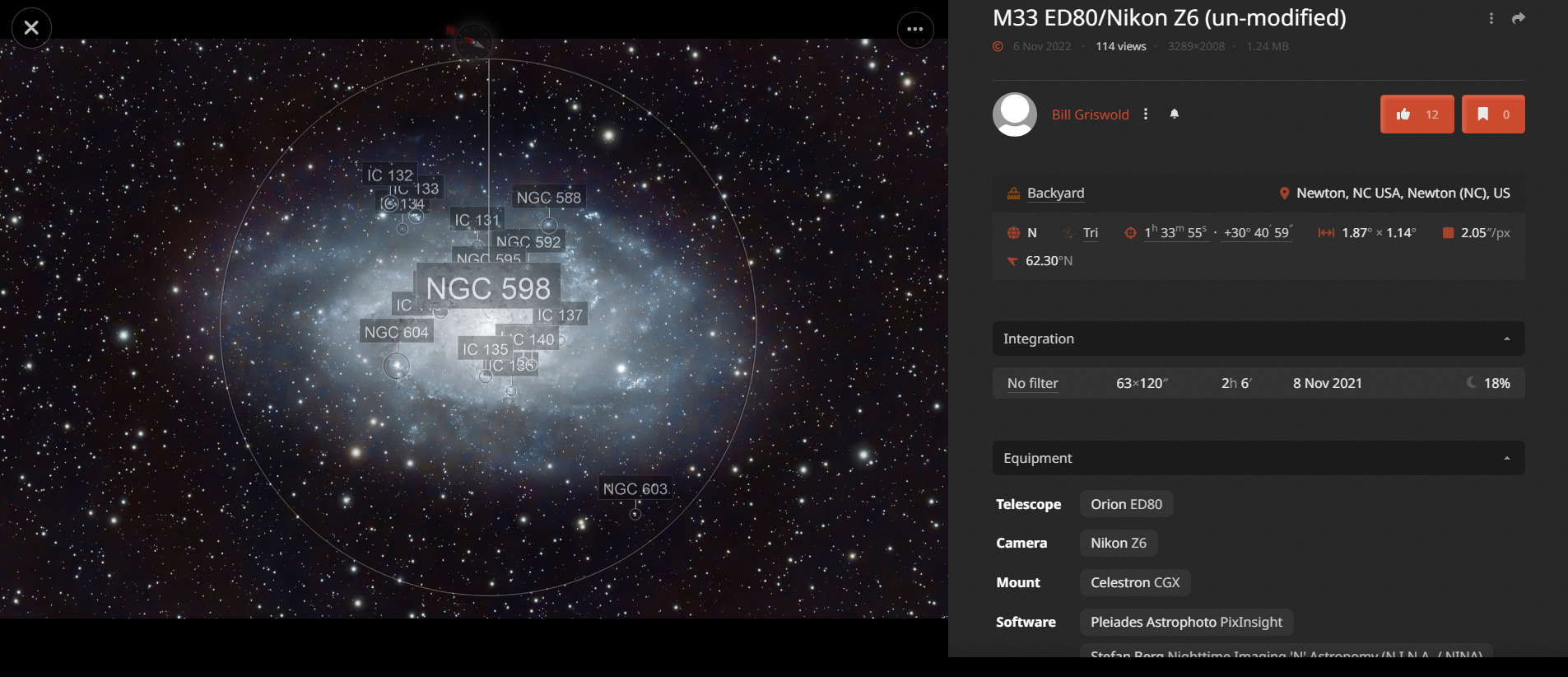Image resolution: width=1568 pixels, height=677 pixels.
Task: Open the Tri constellation link
Action: pos(1091,233)
